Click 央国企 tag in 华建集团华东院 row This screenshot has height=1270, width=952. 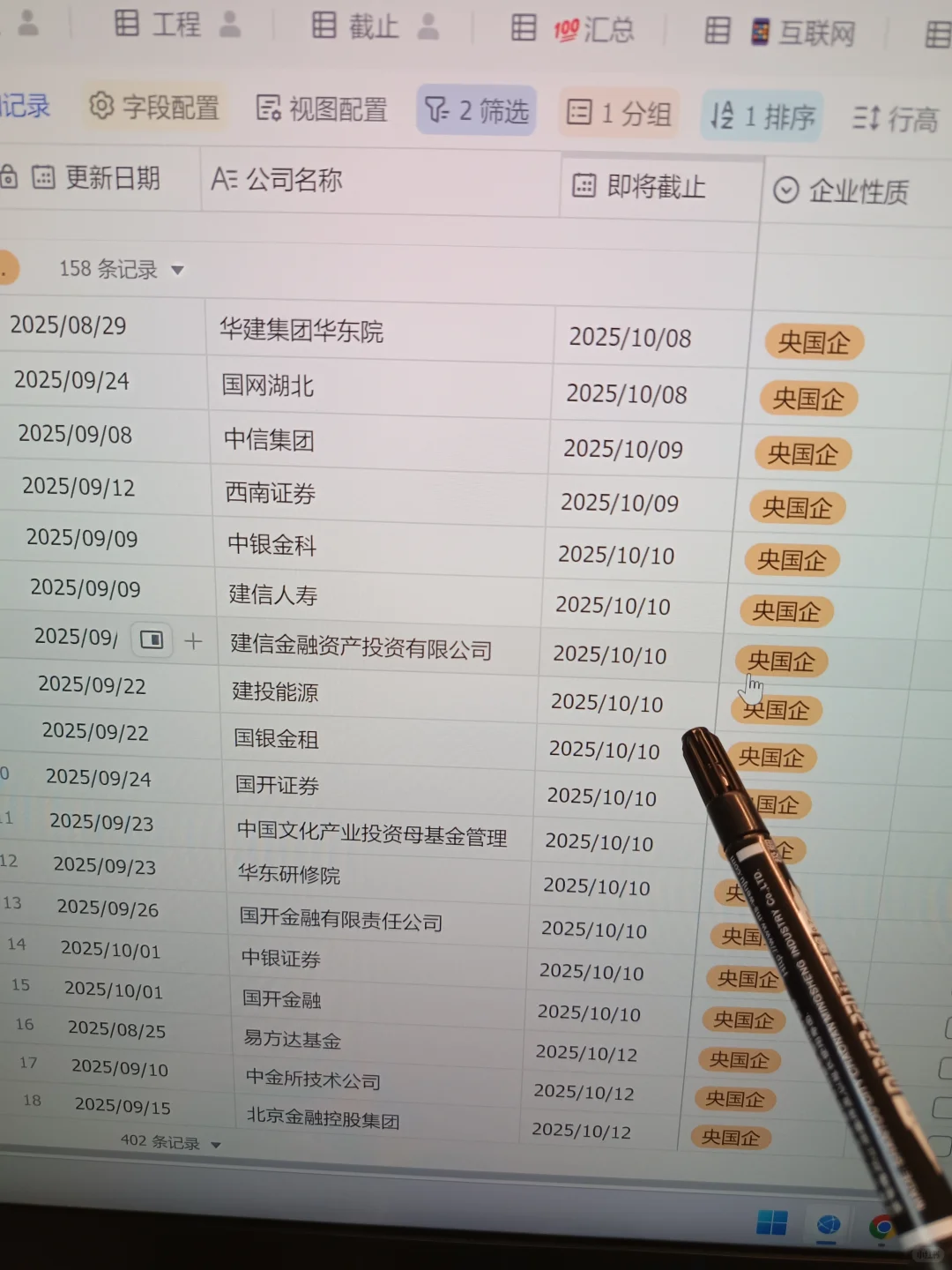tap(814, 342)
